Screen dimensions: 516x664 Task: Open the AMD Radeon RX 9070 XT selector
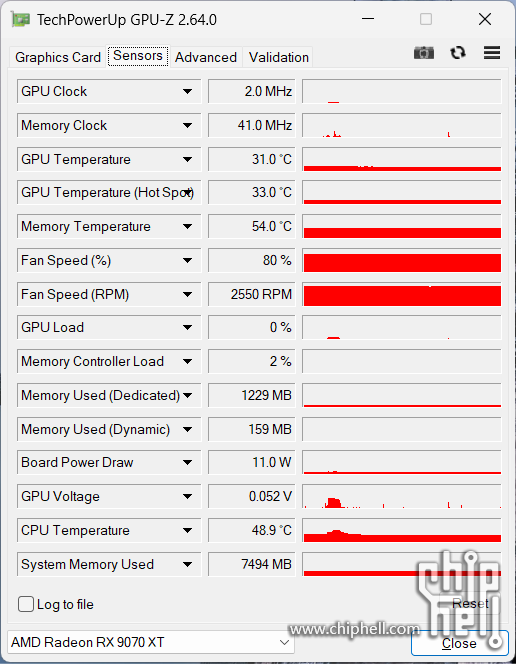pyautogui.click(x=151, y=642)
